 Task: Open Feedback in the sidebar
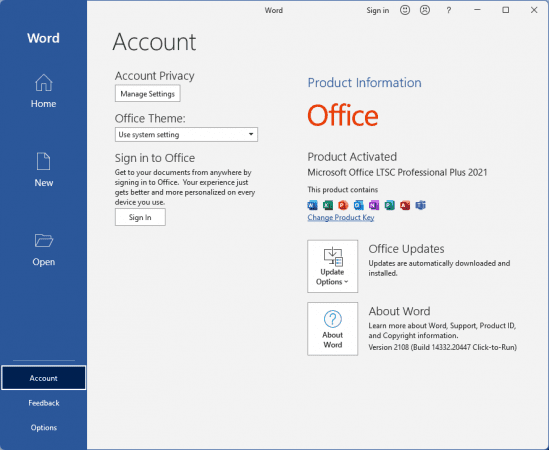point(43,403)
